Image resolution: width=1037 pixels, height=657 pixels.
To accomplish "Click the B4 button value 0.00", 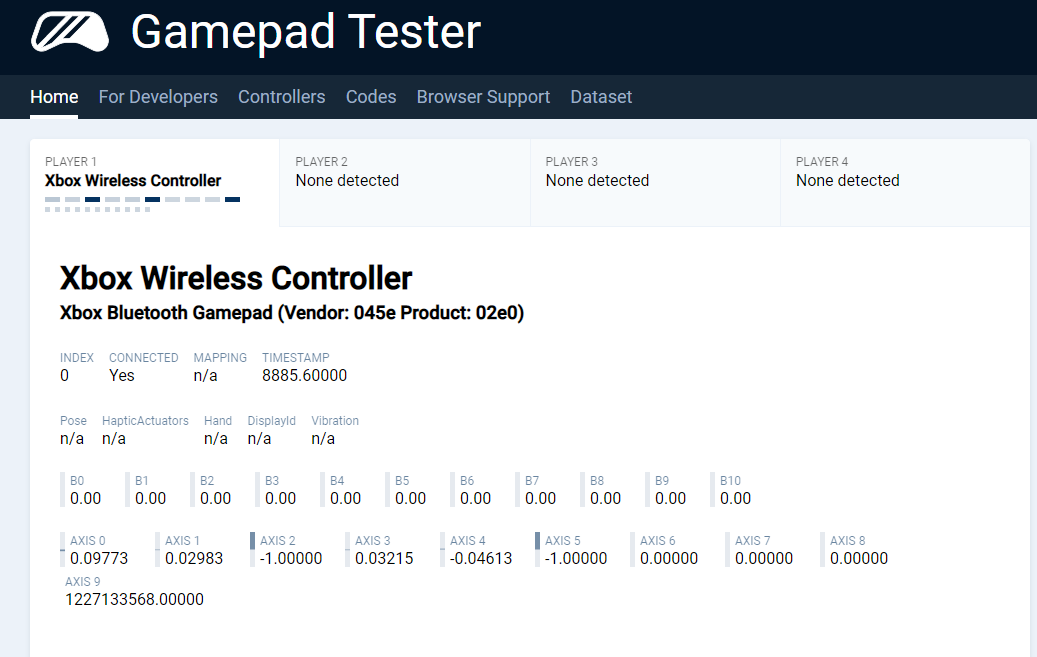I will pos(345,498).
